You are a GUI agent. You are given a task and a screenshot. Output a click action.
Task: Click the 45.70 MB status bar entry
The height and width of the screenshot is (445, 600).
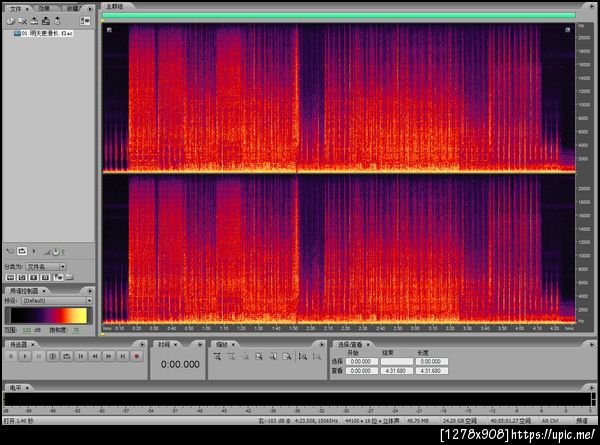point(418,421)
